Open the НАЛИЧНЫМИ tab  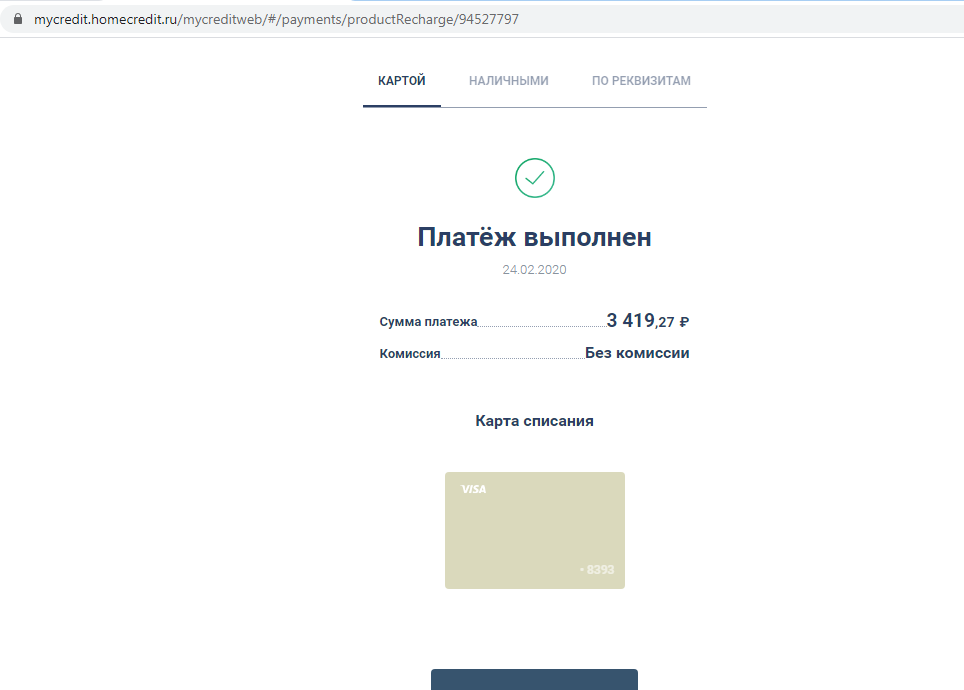(x=508, y=81)
